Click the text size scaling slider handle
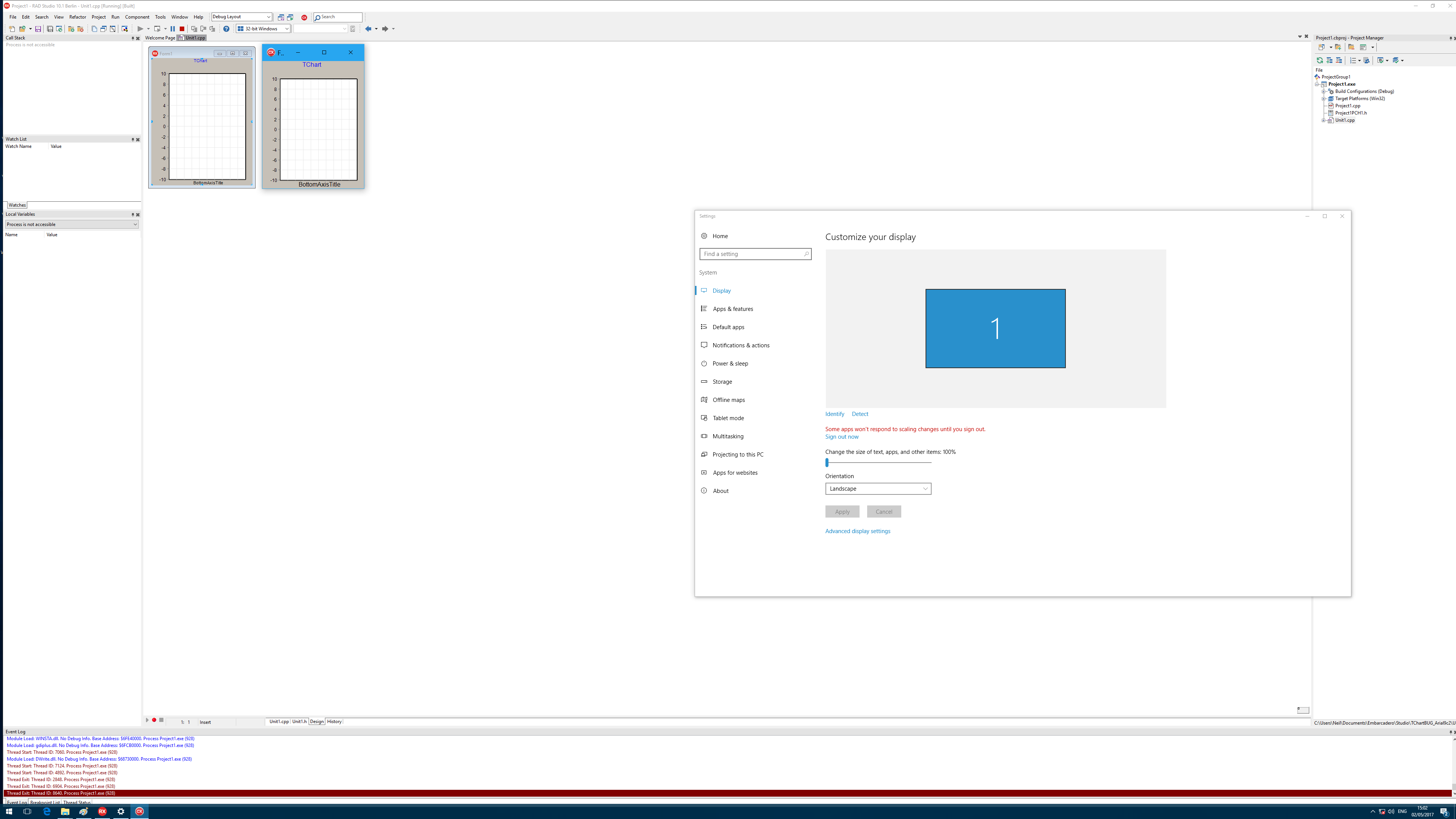This screenshot has width=1456, height=819. 827,462
